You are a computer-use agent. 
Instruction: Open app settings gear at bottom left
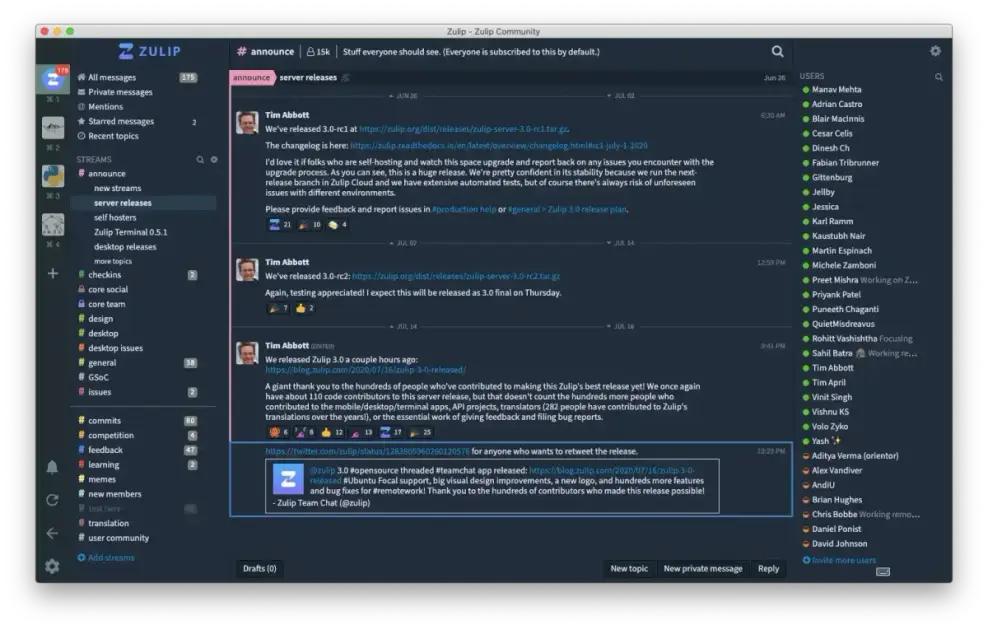52,566
